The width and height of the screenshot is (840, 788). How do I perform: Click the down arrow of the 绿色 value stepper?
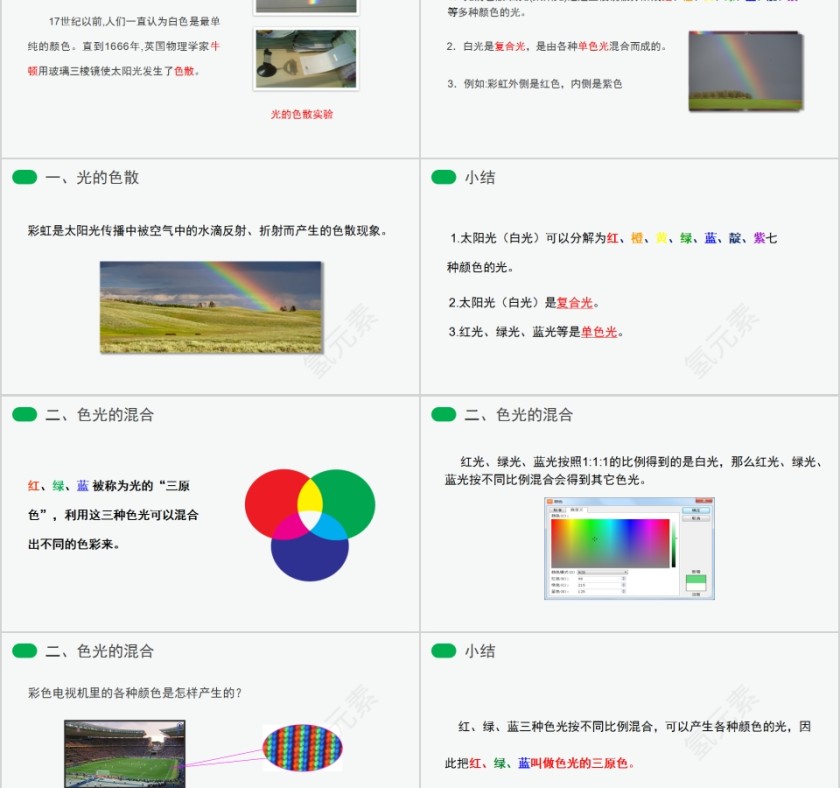point(624,586)
